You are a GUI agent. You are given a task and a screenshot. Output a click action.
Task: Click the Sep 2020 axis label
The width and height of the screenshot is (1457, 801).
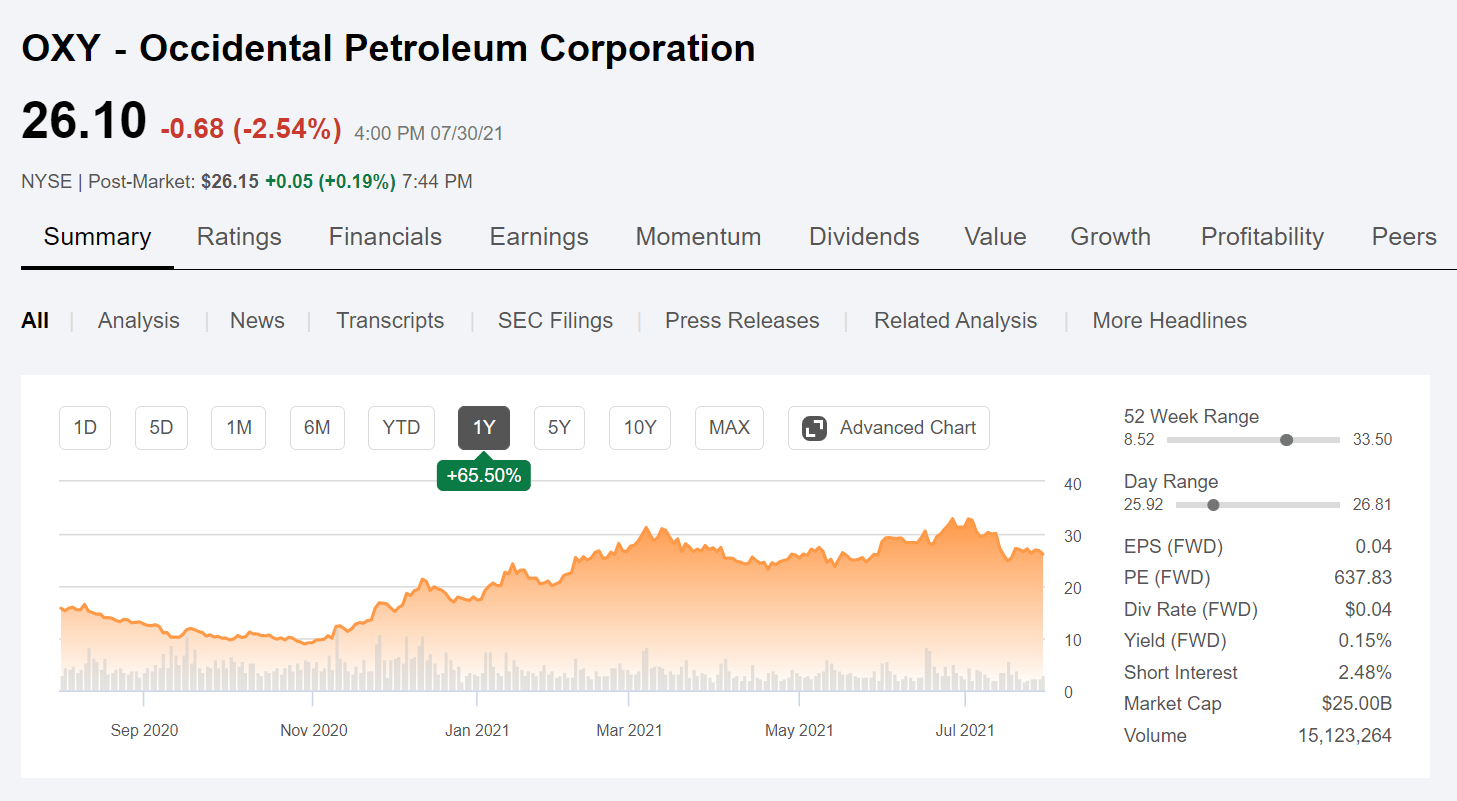tap(144, 731)
